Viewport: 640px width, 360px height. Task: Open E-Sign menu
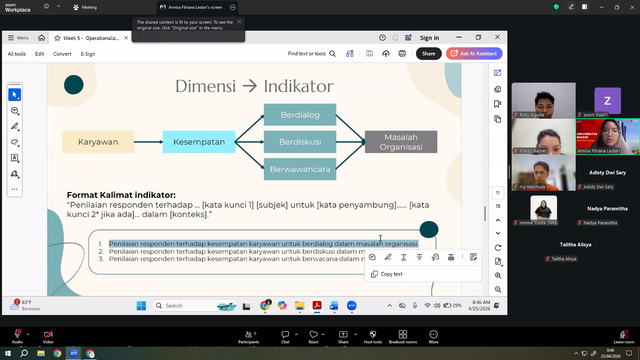click(x=88, y=54)
